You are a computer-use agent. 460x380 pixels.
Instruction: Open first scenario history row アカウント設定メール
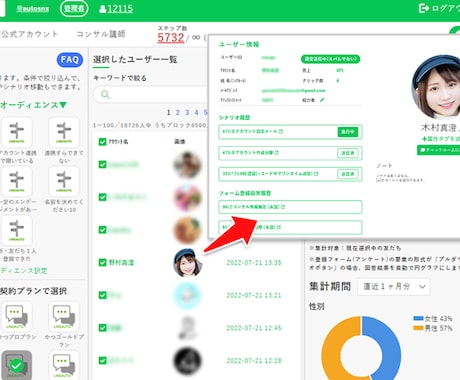(290, 132)
